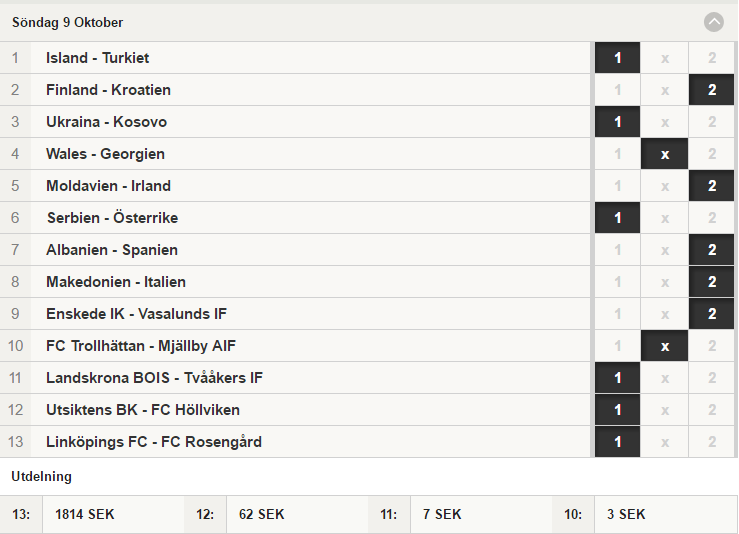Image resolution: width=739 pixels, height=534 pixels.
Task: Choose 2 for Linköpings FC - FC Rosengård
Action: point(712,442)
